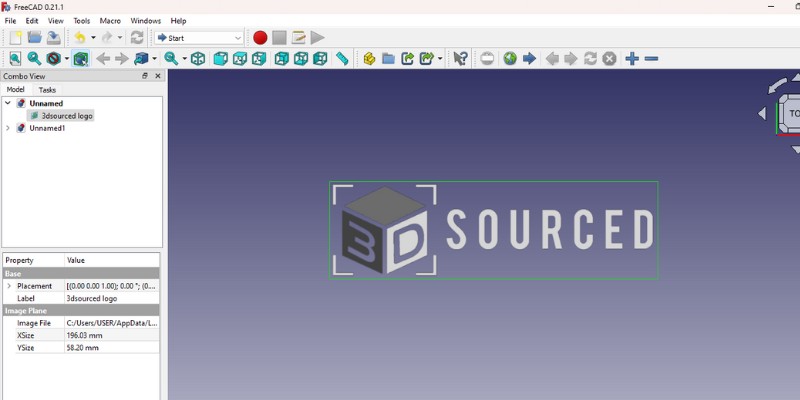Set rear view cube icon
This screenshot has height=400, width=800.
coord(282,59)
